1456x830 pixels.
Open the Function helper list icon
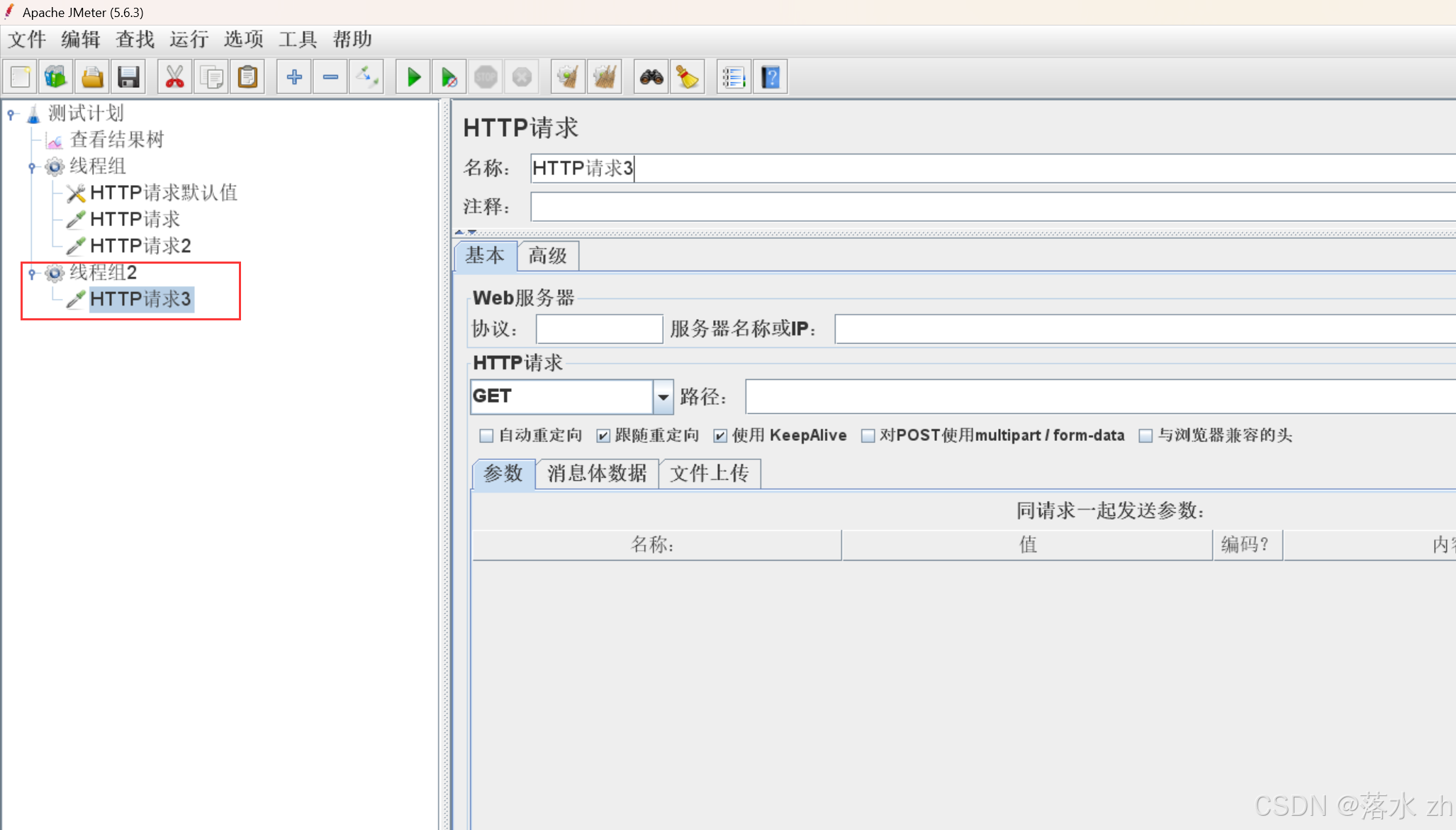734,77
